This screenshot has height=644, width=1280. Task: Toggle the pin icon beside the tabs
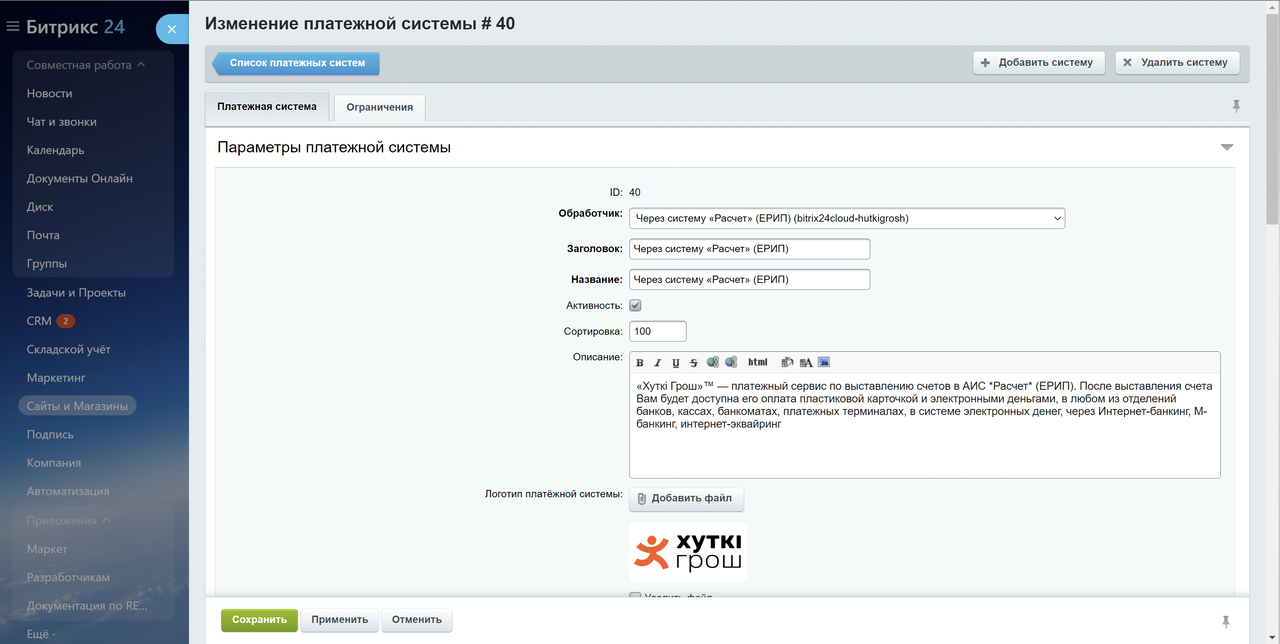pos(1236,106)
